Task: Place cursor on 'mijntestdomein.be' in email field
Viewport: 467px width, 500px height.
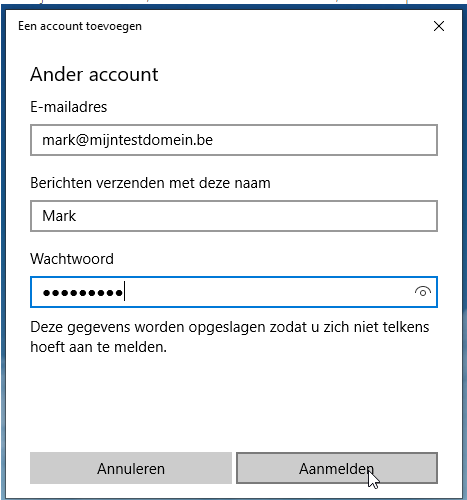Action: (151, 140)
